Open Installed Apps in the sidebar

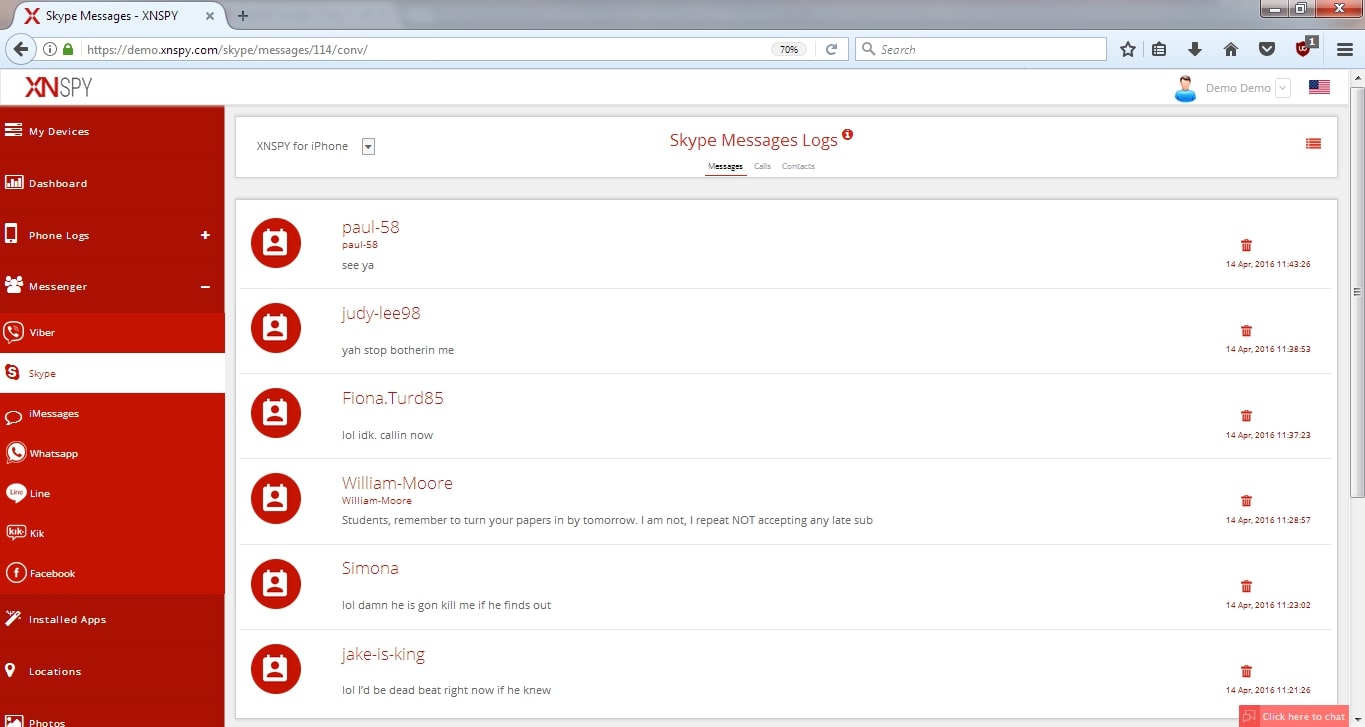(x=112, y=619)
